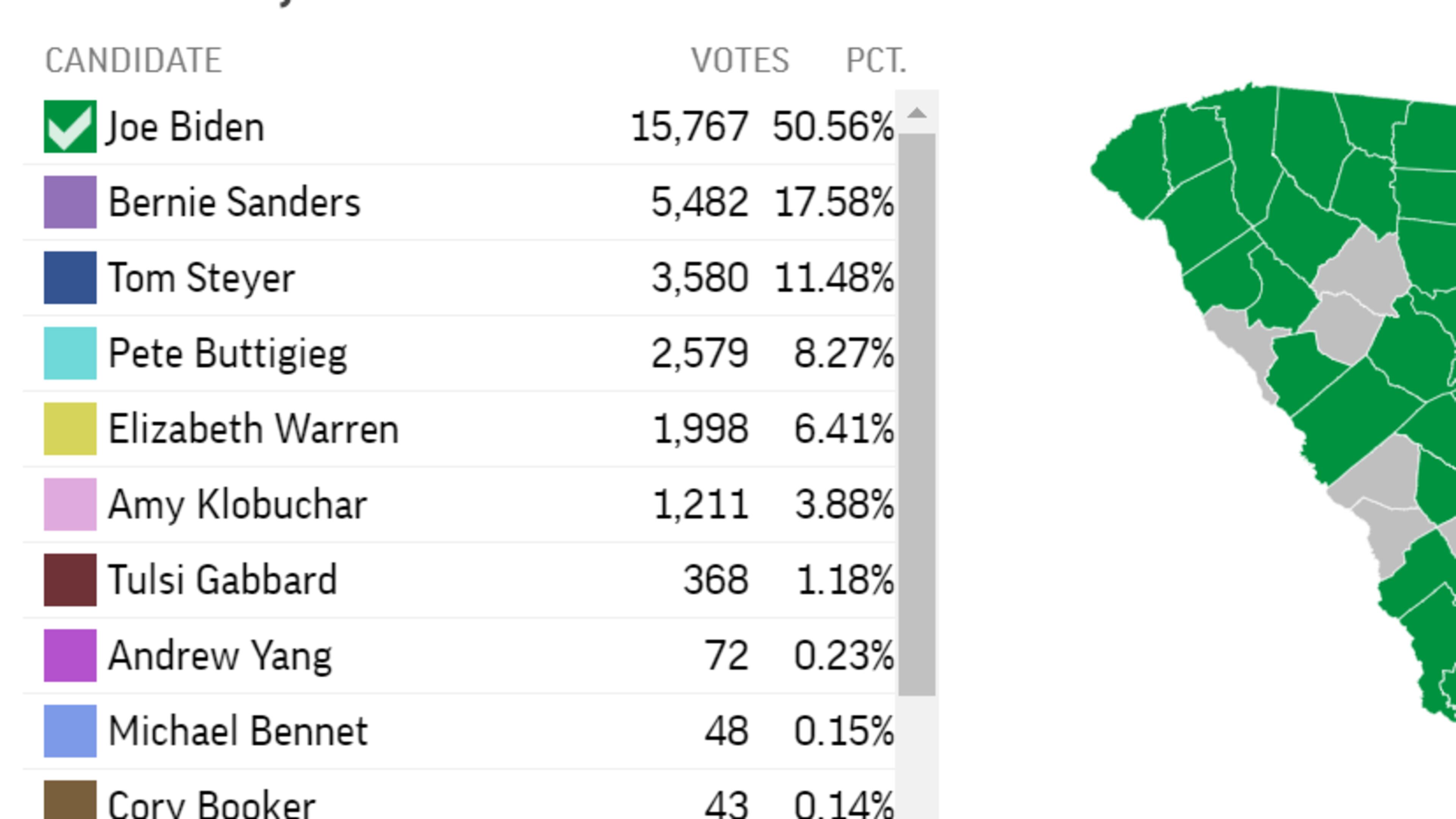Viewport: 1456px width, 819px height.
Task: Click Michael Bennet's light blue swatch
Action: coord(70,731)
